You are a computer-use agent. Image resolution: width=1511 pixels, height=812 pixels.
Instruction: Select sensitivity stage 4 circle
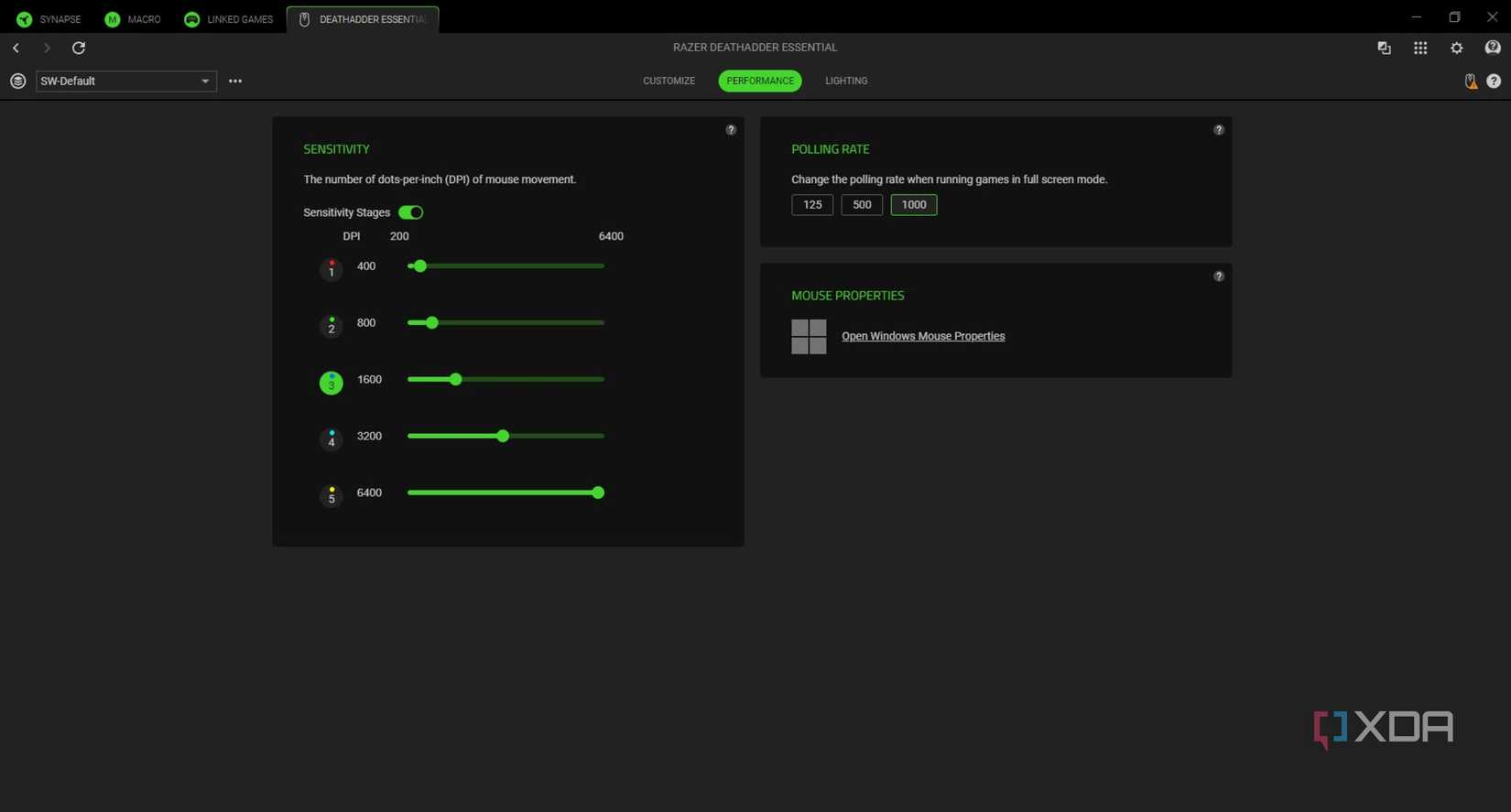[x=332, y=439]
